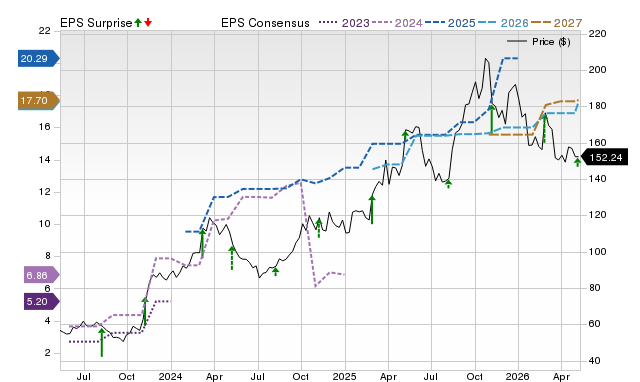Click the November 2024 dashed EPS surprise arrow
The width and height of the screenshot is (640, 382).
319,228
